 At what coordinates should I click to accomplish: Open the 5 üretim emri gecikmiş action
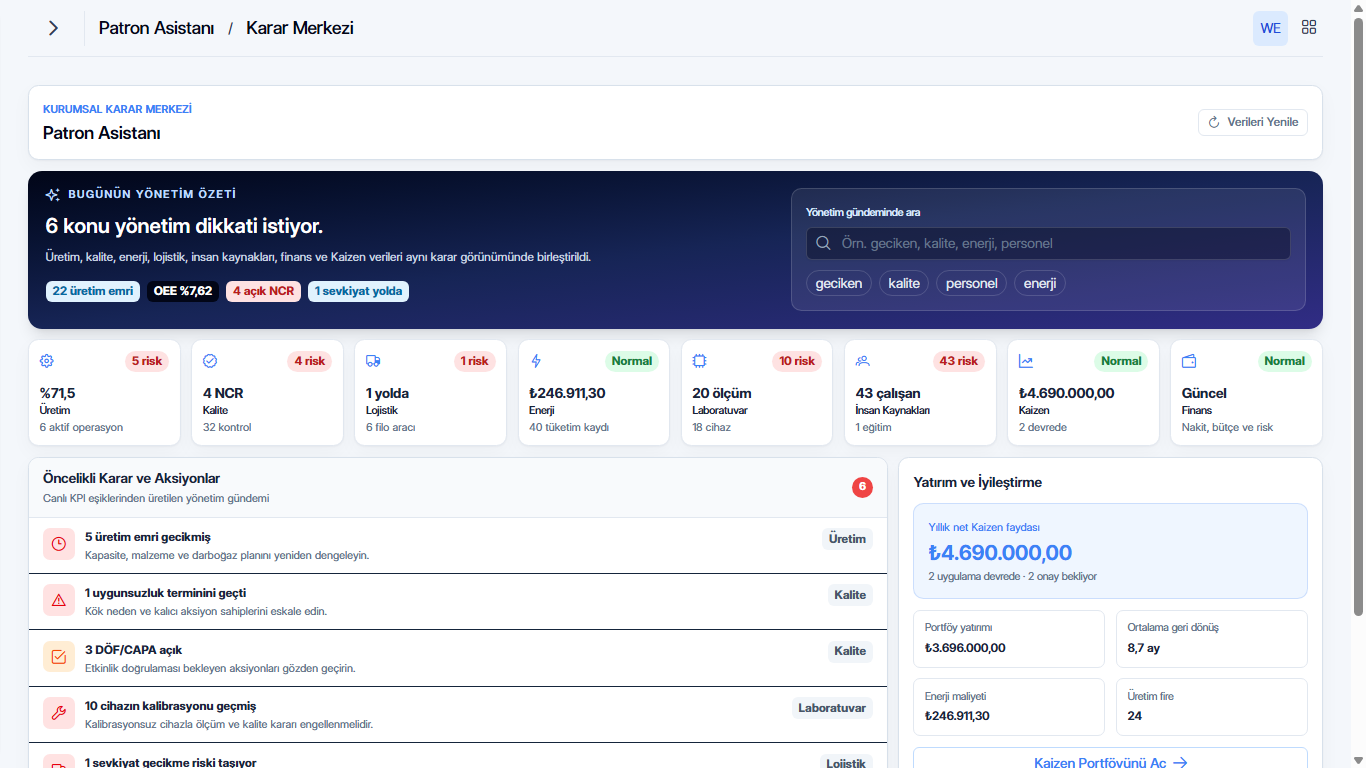(x=458, y=546)
